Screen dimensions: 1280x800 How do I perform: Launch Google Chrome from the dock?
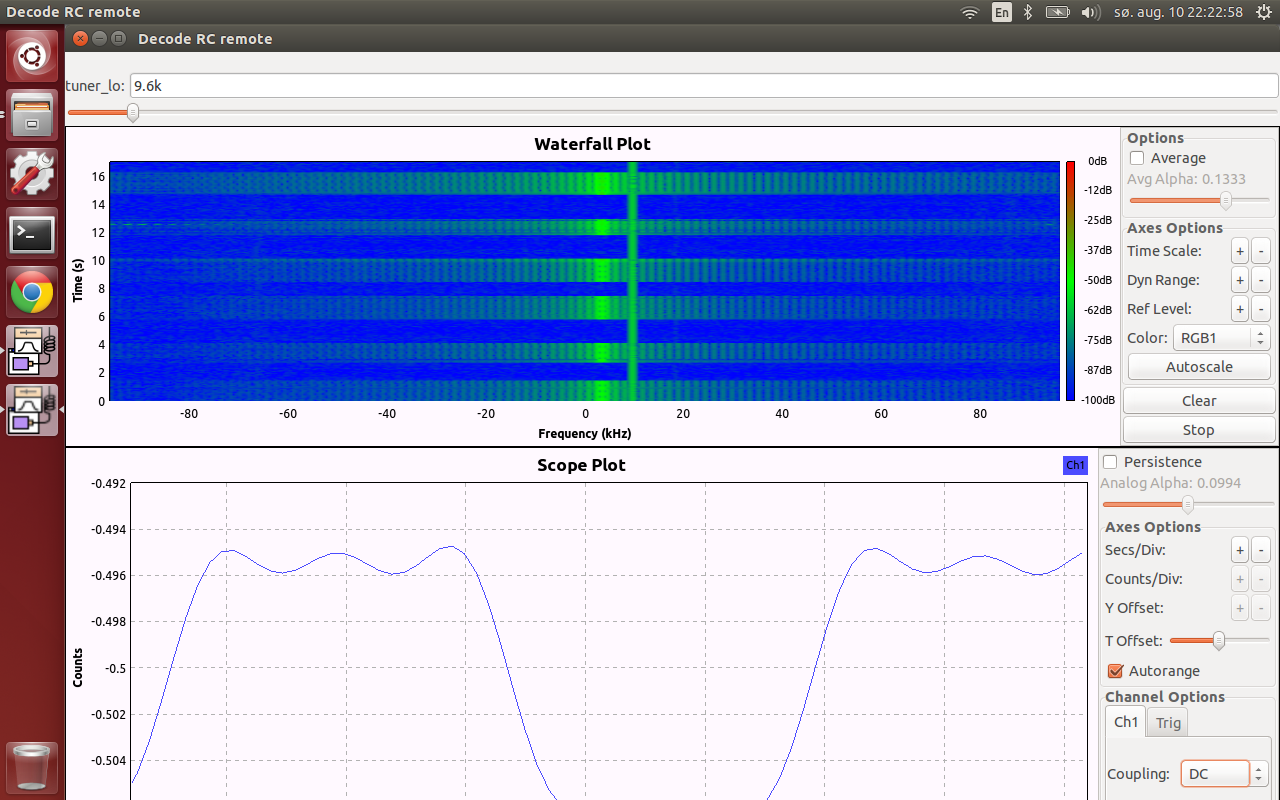33,294
